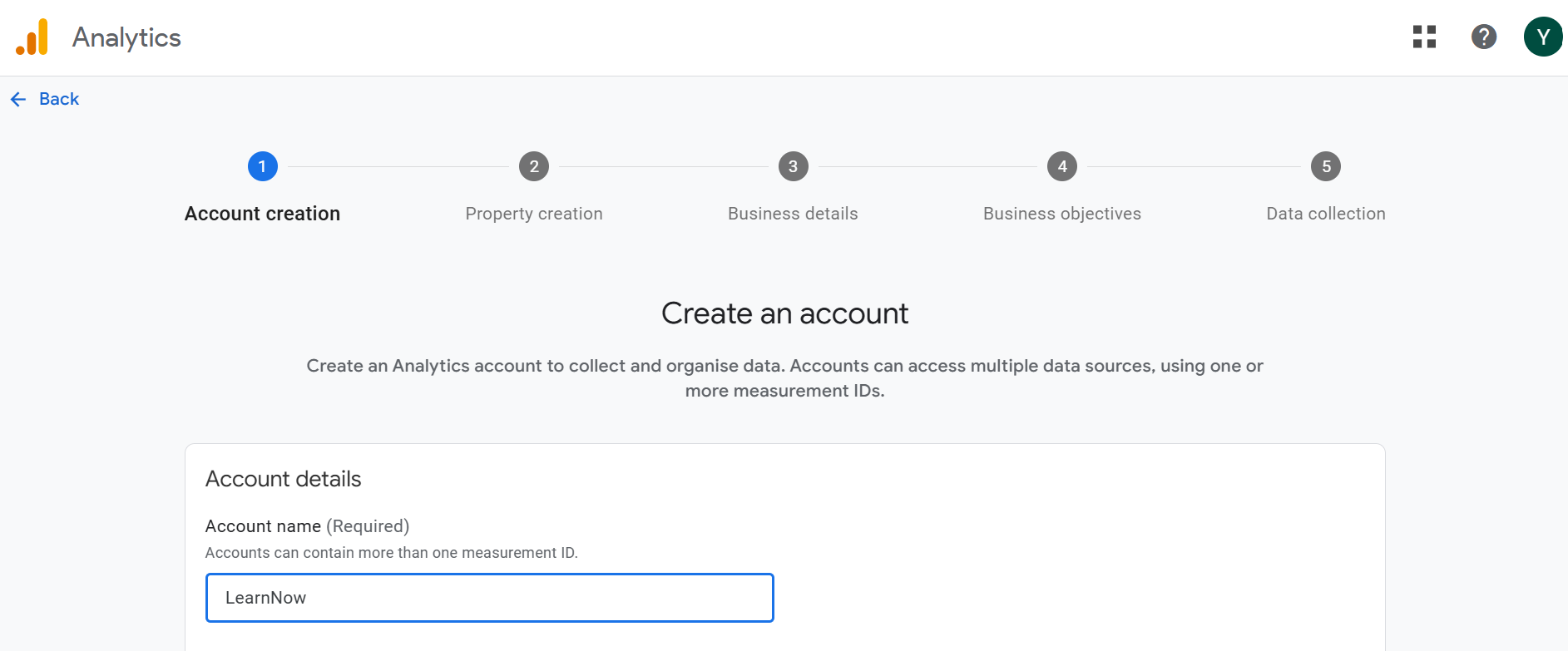This screenshot has width=1568, height=651.
Task: Focus the Account name input field
Action: (489, 598)
